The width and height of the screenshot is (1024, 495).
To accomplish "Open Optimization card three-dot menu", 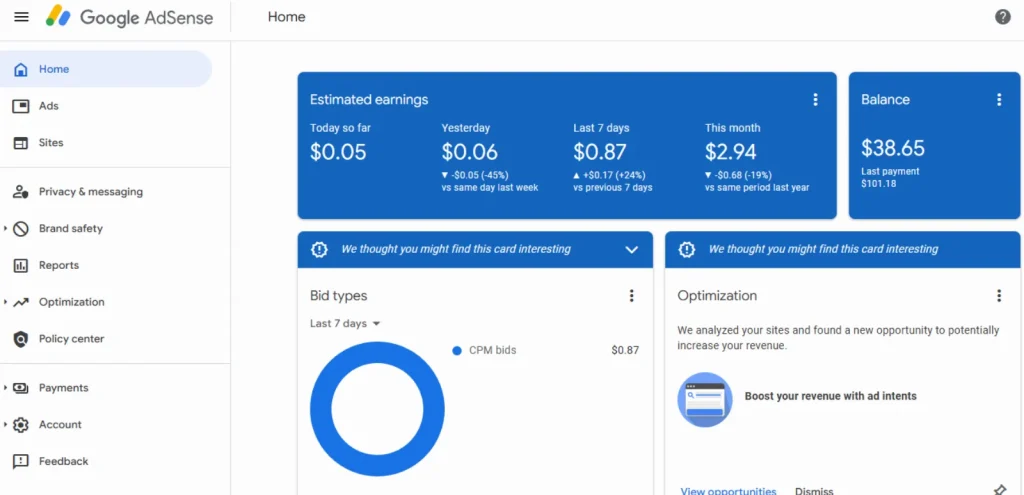I will pos(998,296).
